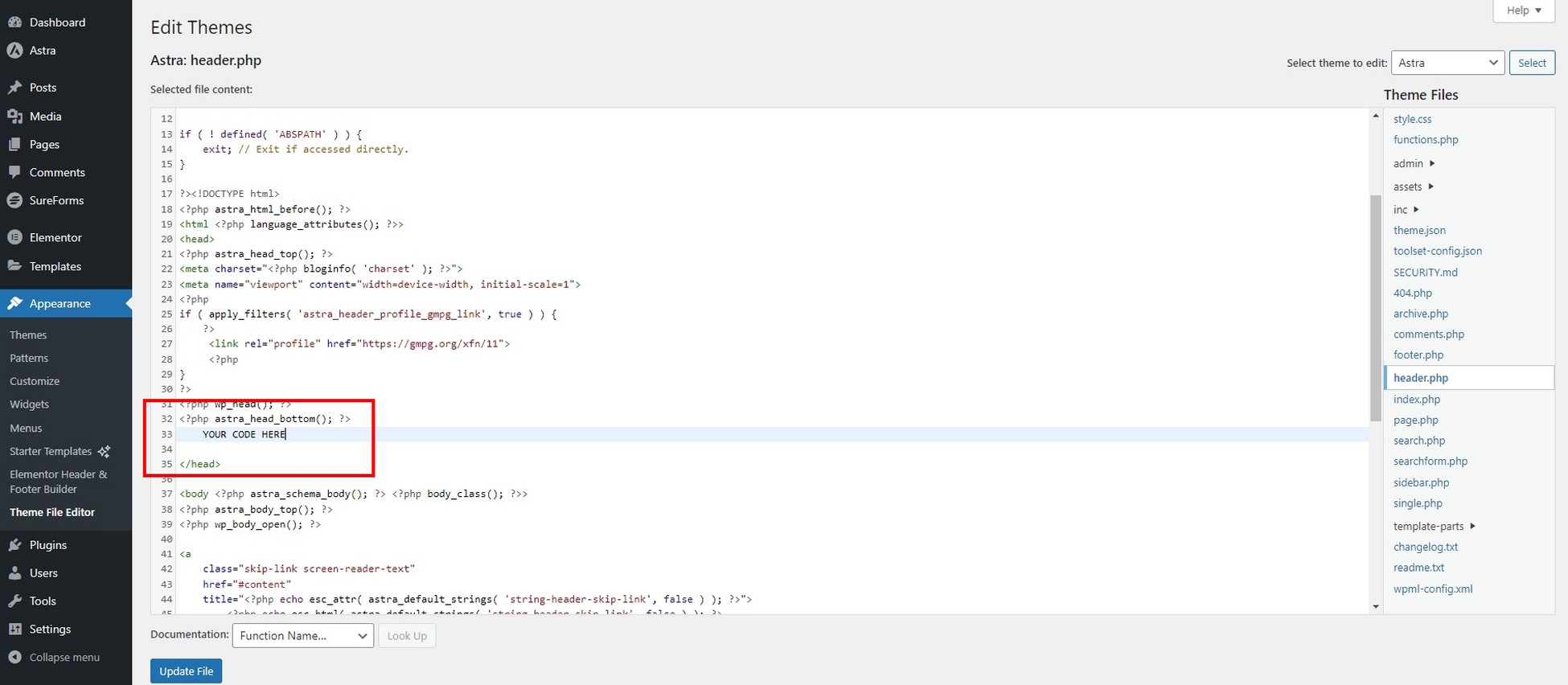The width and height of the screenshot is (1568, 685).
Task: Open readme.txt file
Action: (1418, 568)
